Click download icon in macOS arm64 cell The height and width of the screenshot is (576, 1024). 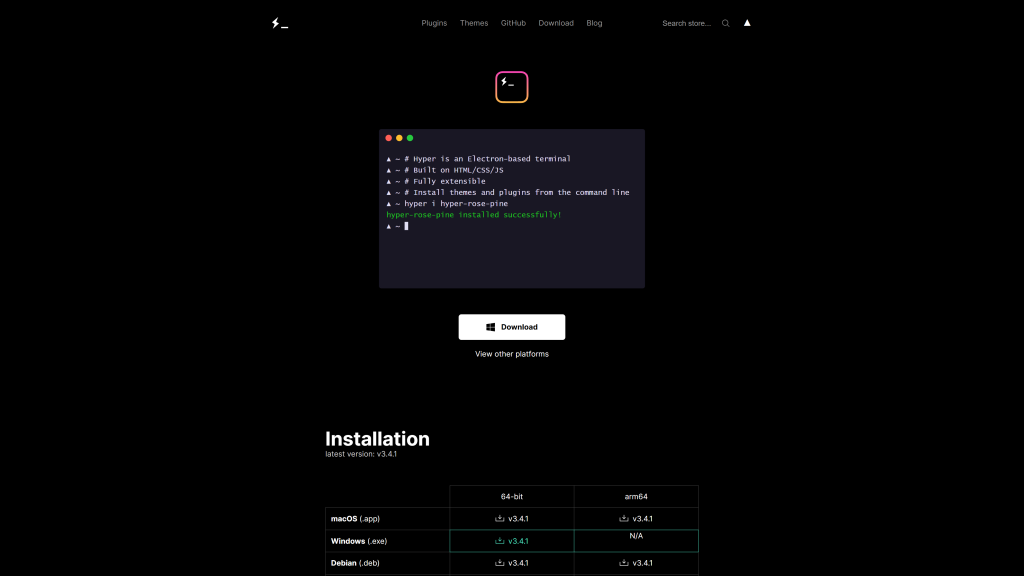624,519
